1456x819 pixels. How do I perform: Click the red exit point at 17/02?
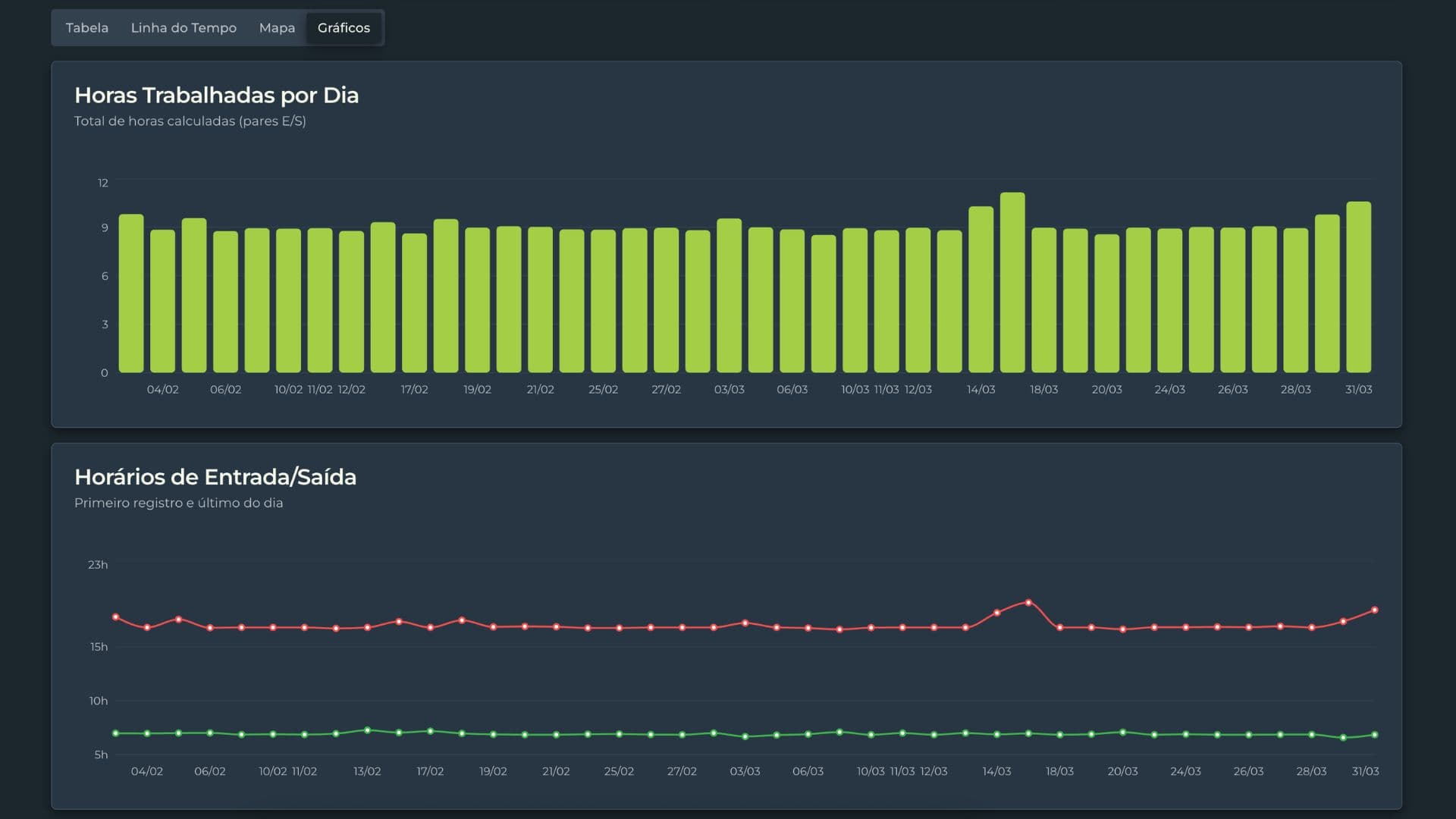pyautogui.click(x=430, y=628)
